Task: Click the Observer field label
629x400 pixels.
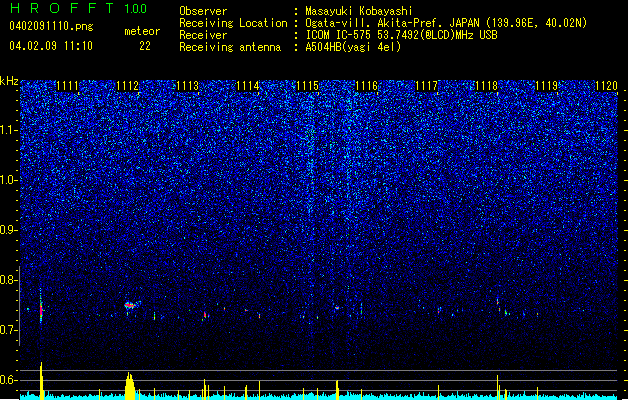Action: 203,11
